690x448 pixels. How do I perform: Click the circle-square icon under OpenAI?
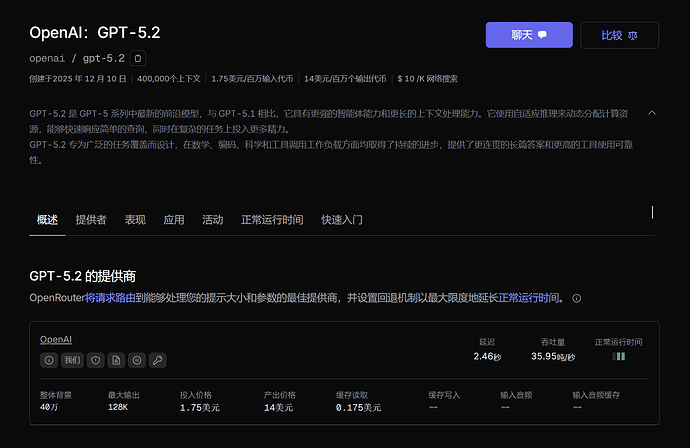(137, 360)
